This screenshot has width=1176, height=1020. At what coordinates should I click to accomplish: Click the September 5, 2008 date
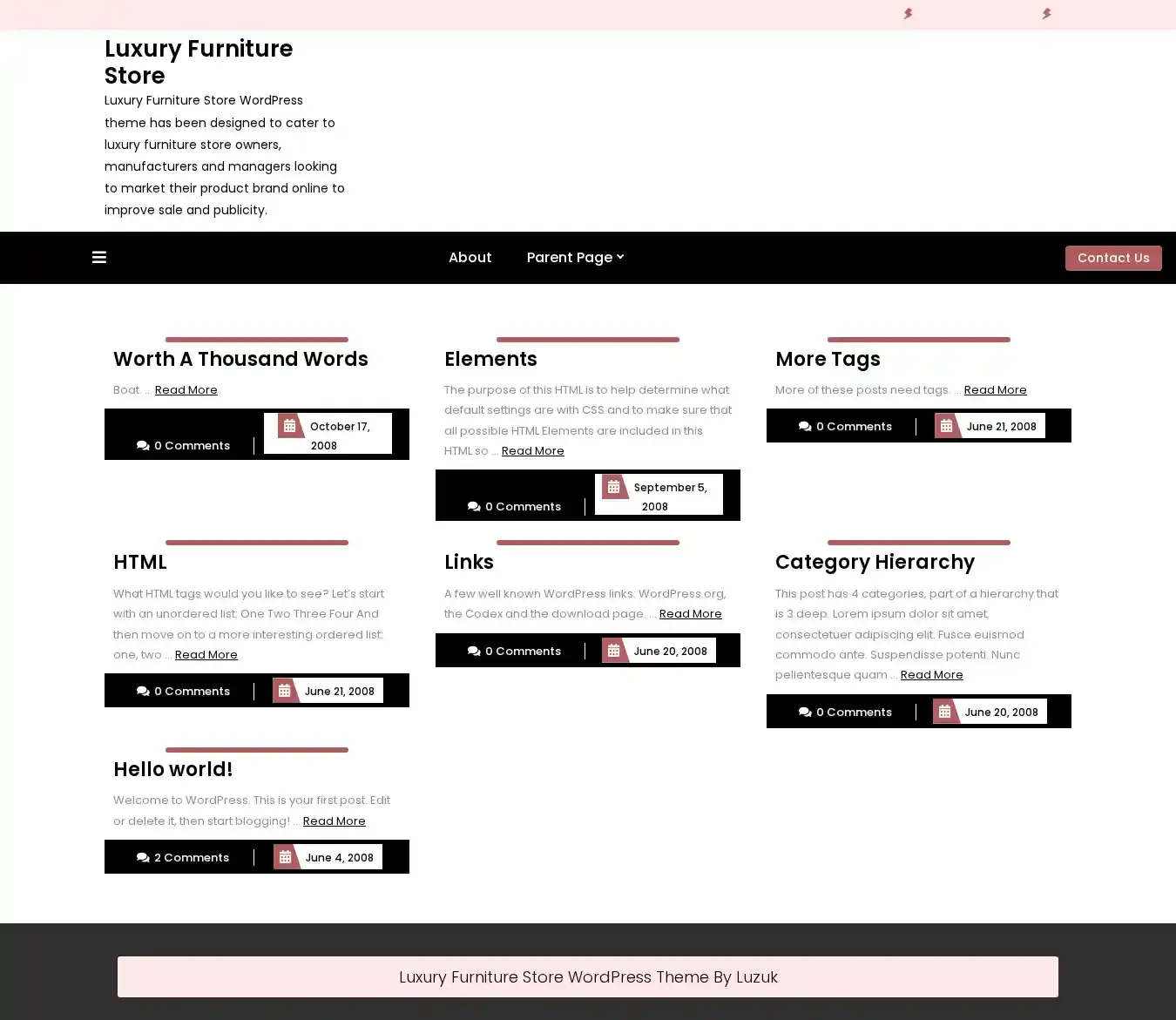tap(670, 496)
